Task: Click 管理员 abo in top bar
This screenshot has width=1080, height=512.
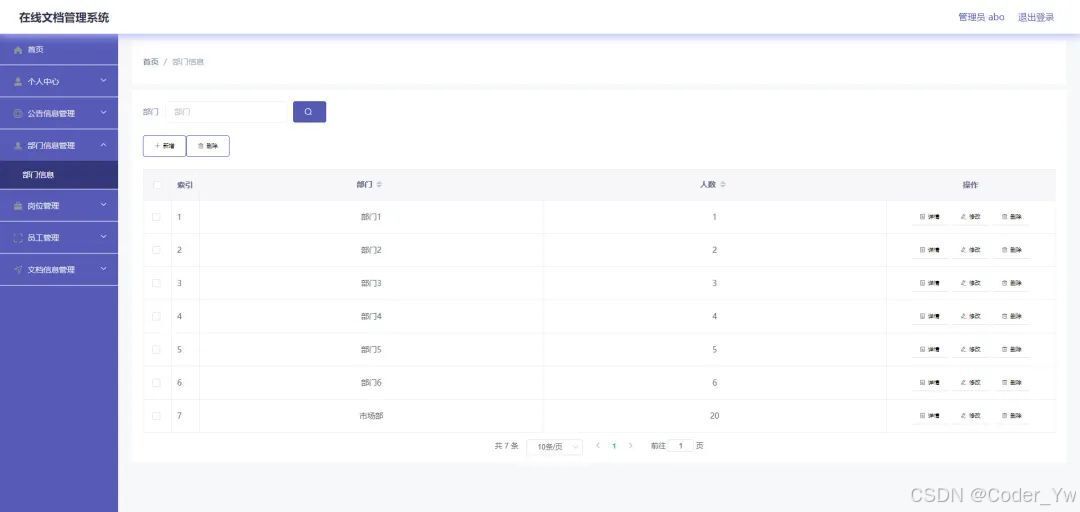Action: click(x=981, y=17)
